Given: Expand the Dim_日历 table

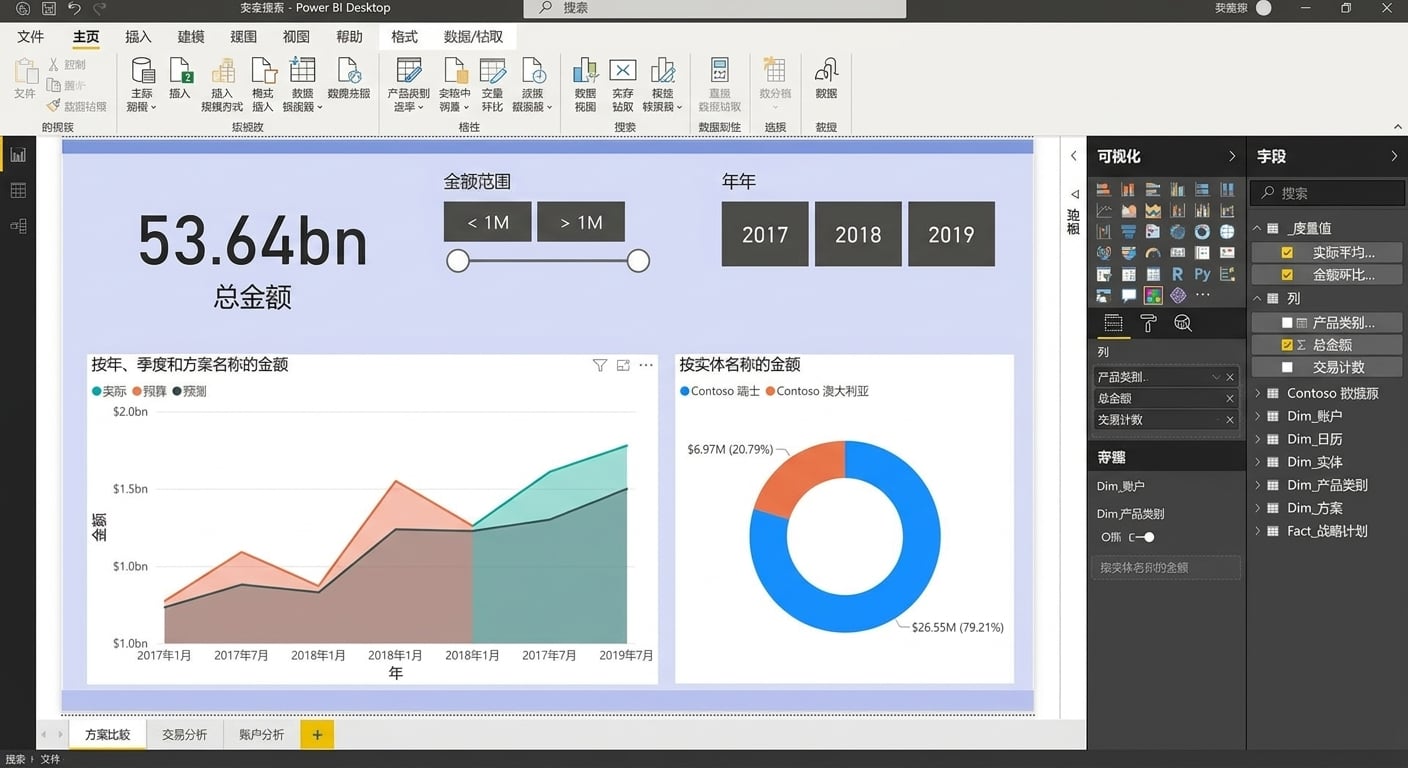Looking at the screenshot, I should click(1258, 439).
